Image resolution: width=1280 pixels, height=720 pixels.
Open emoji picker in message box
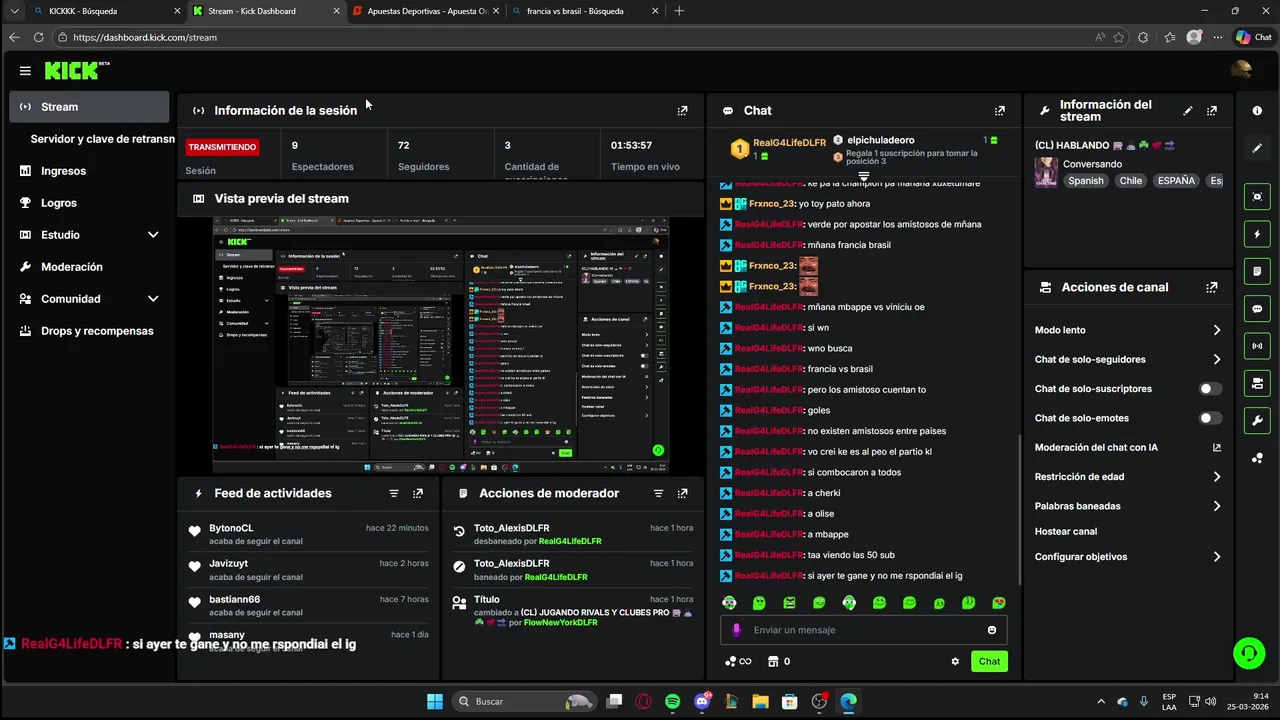coord(992,630)
